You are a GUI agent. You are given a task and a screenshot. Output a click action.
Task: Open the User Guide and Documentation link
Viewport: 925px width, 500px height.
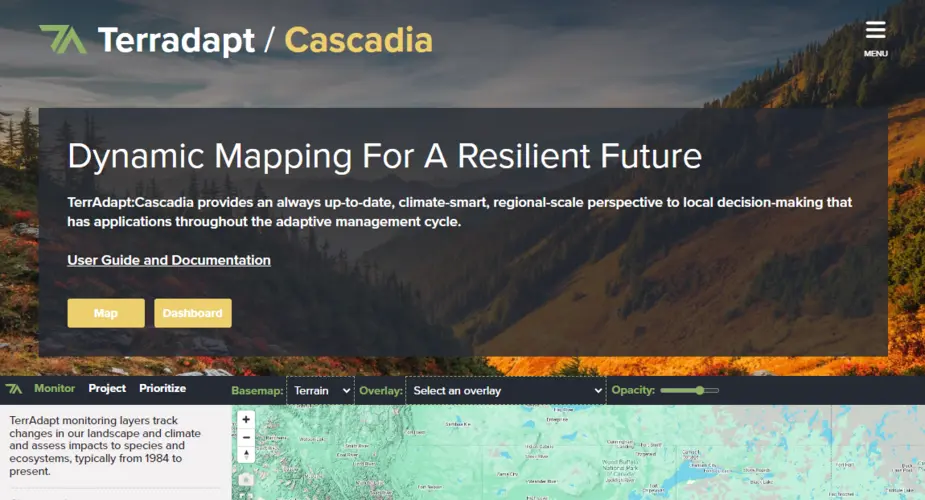coord(169,260)
